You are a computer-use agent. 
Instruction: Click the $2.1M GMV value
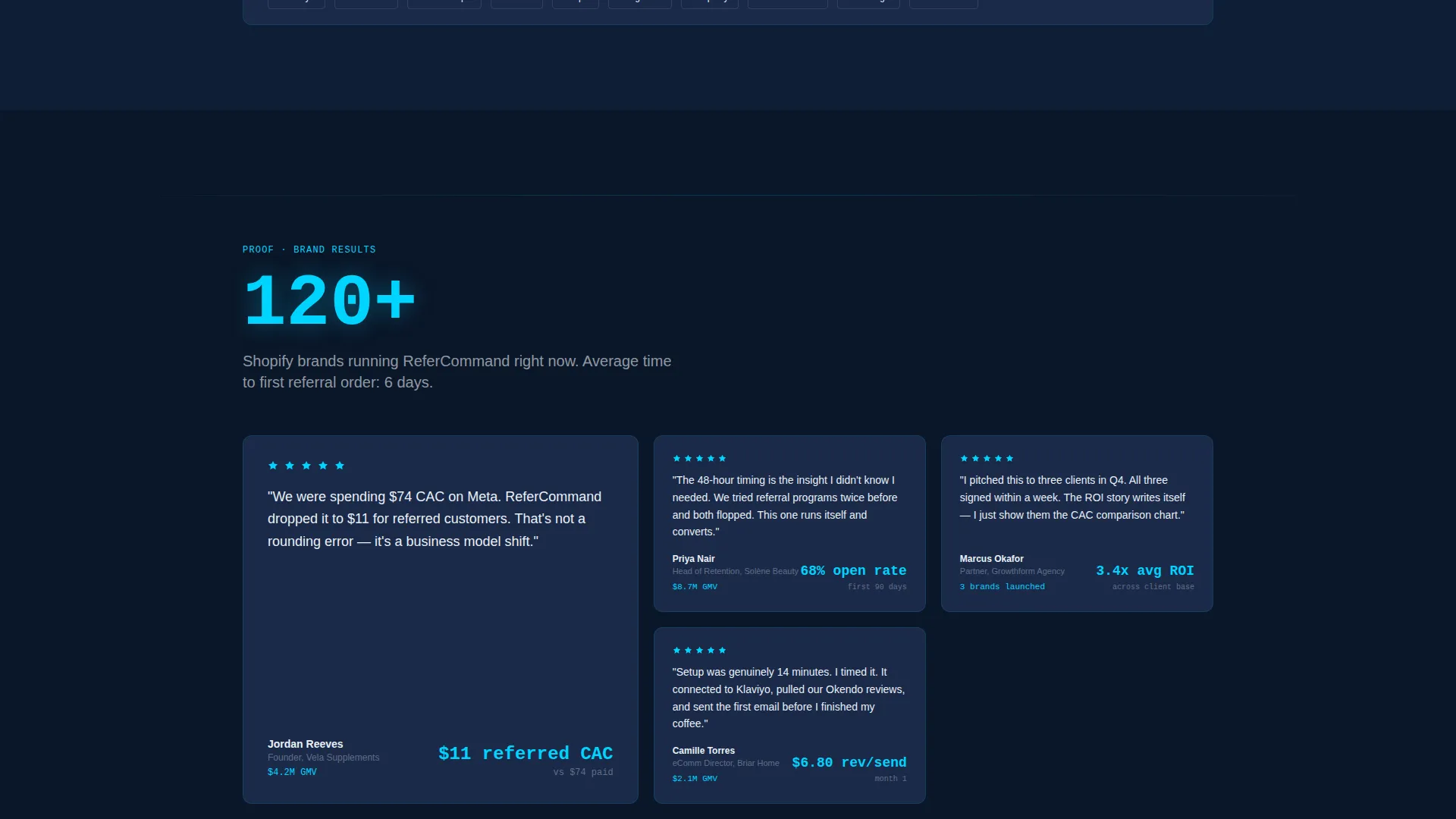pos(695,779)
